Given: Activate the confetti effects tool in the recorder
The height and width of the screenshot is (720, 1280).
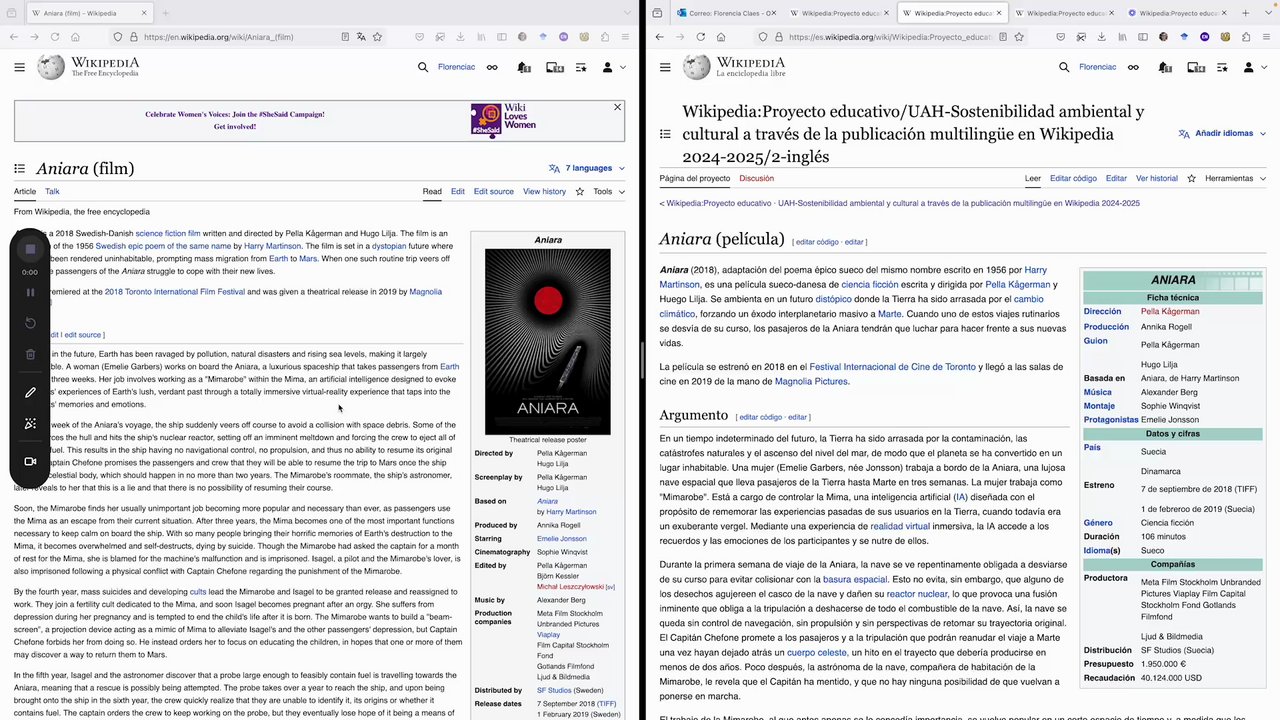Looking at the screenshot, I should tap(30, 424).
